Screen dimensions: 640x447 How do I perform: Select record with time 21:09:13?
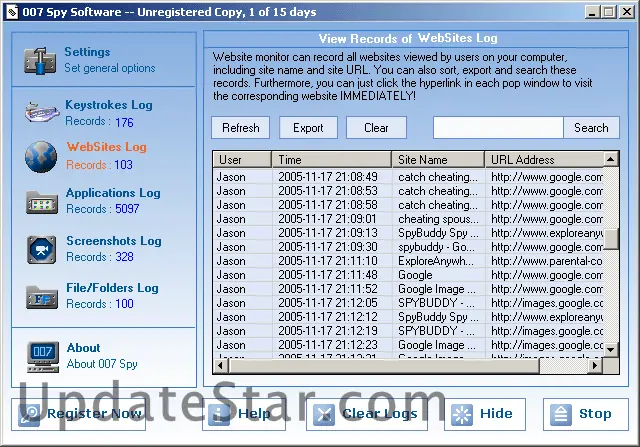point(408,233)
